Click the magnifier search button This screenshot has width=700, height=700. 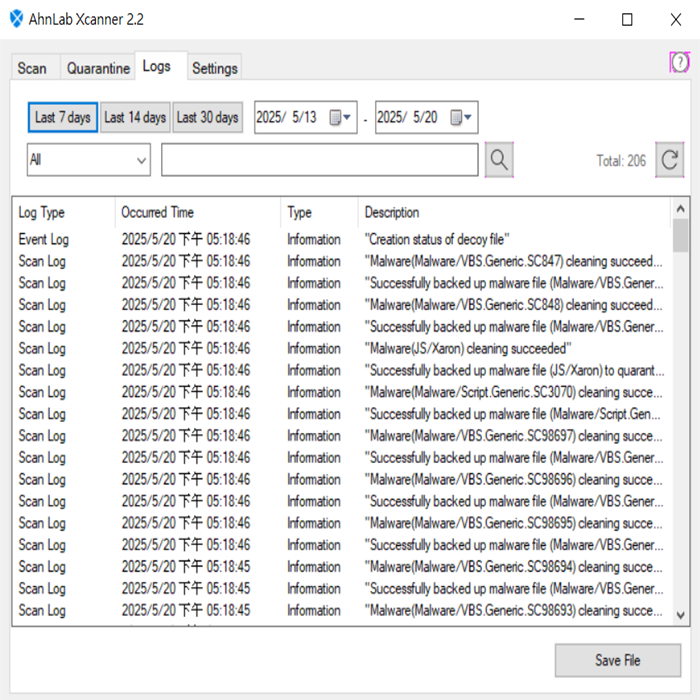point(499,160)
